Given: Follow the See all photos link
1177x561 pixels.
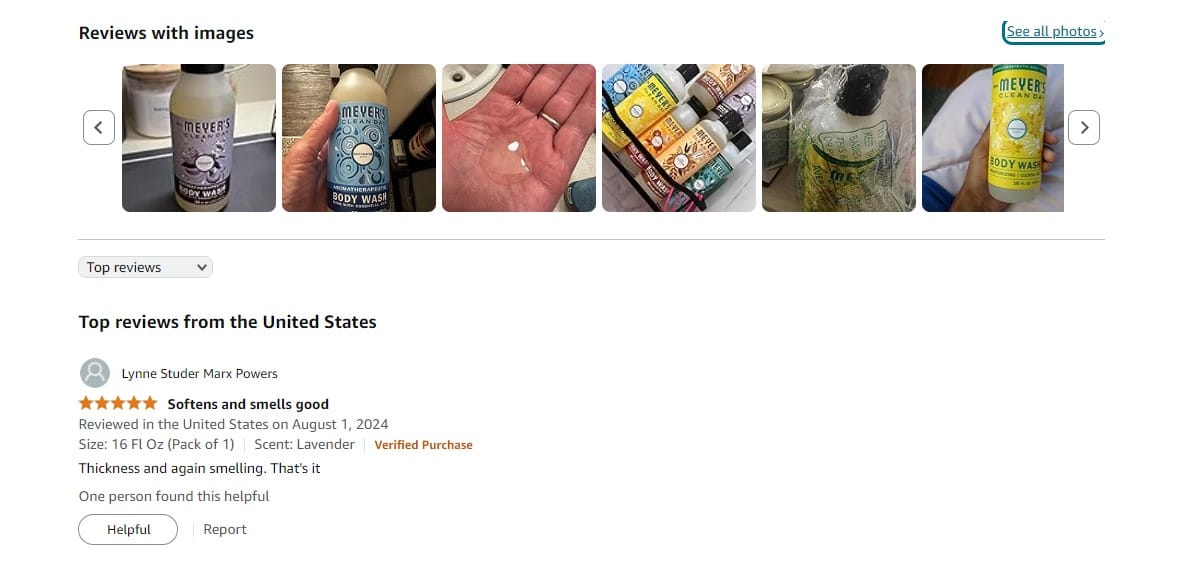Looking at the screenshot, I should click(1052, 32).
